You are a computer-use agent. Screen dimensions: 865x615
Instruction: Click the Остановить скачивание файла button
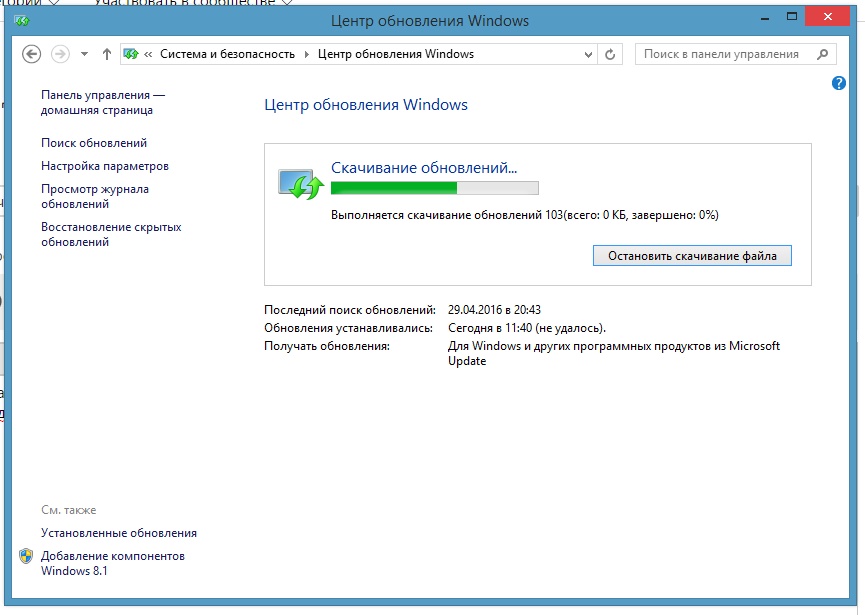tap(692, 256)
